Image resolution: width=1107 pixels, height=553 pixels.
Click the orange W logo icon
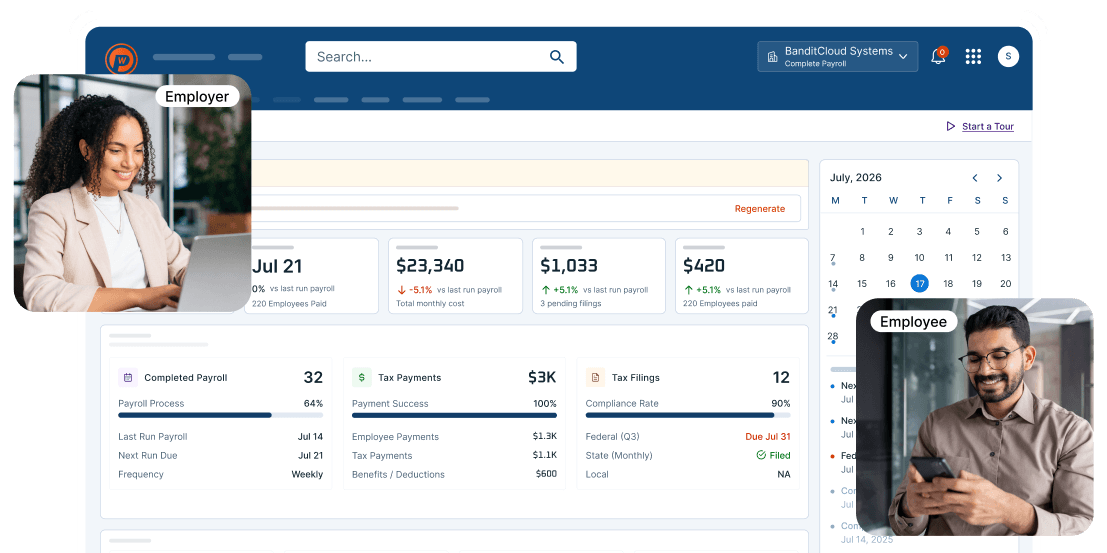(121, 59)
